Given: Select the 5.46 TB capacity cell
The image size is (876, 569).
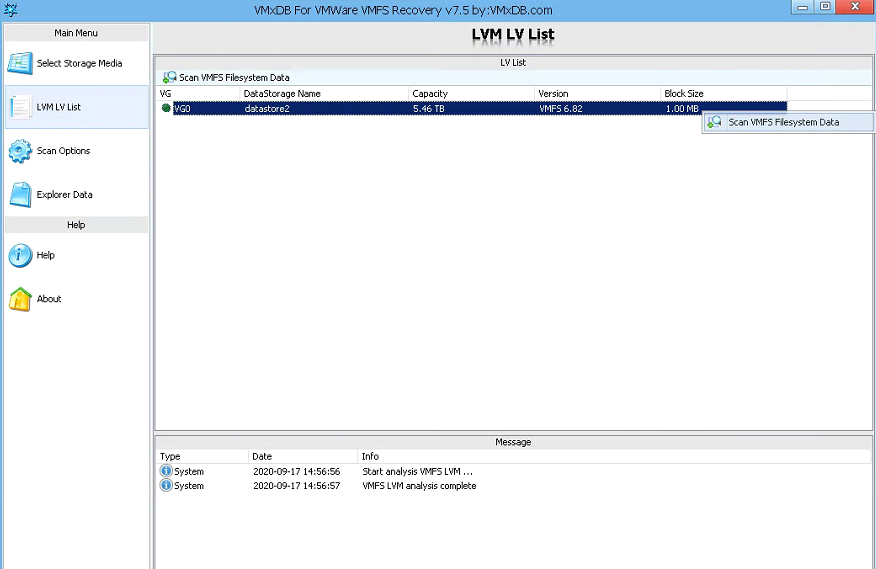Looking at the screenshot, I should [x=429, y=108].
